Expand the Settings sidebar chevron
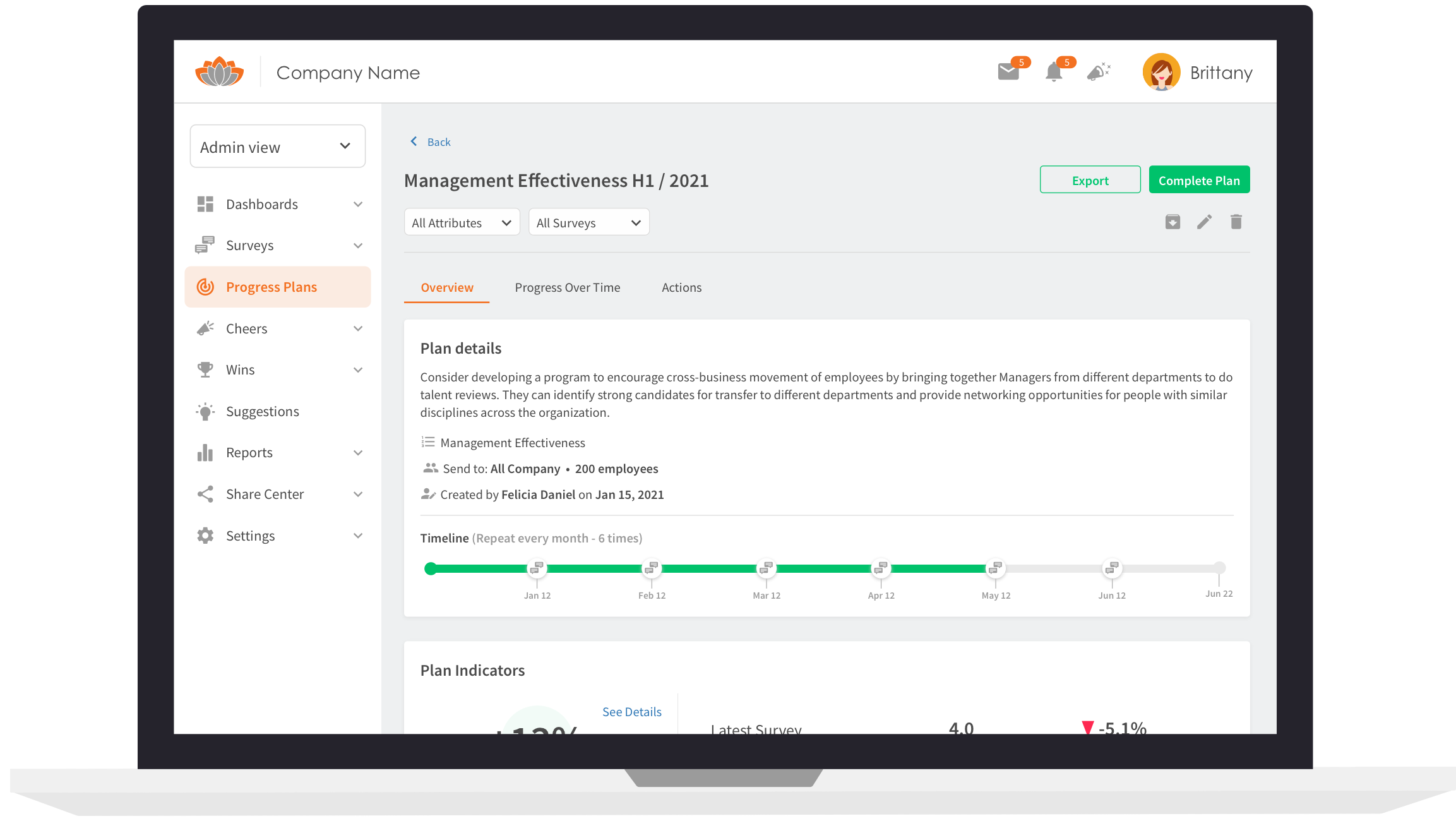This screenshot has height=821, width=1456. click(x=358, y=536)
